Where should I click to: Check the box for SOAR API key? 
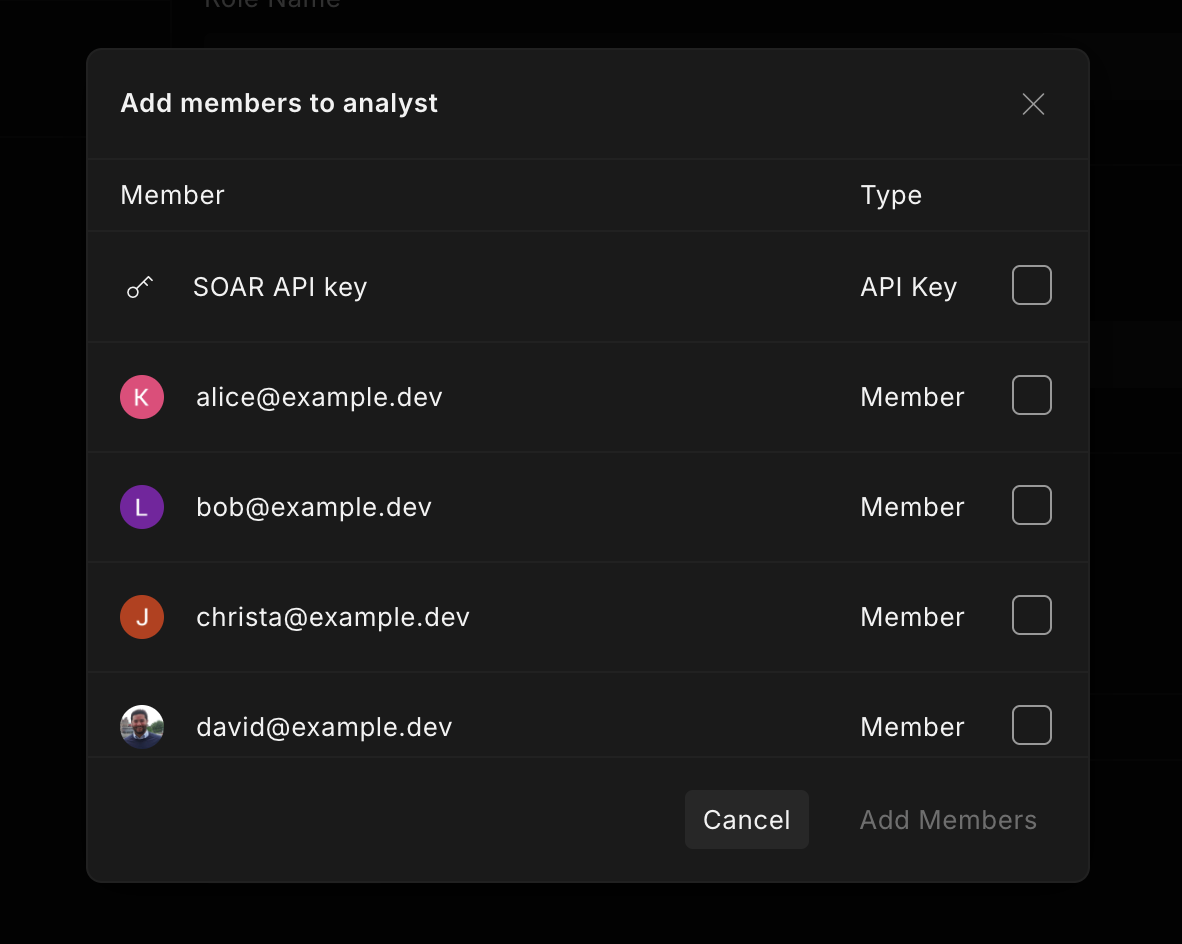1031,285
